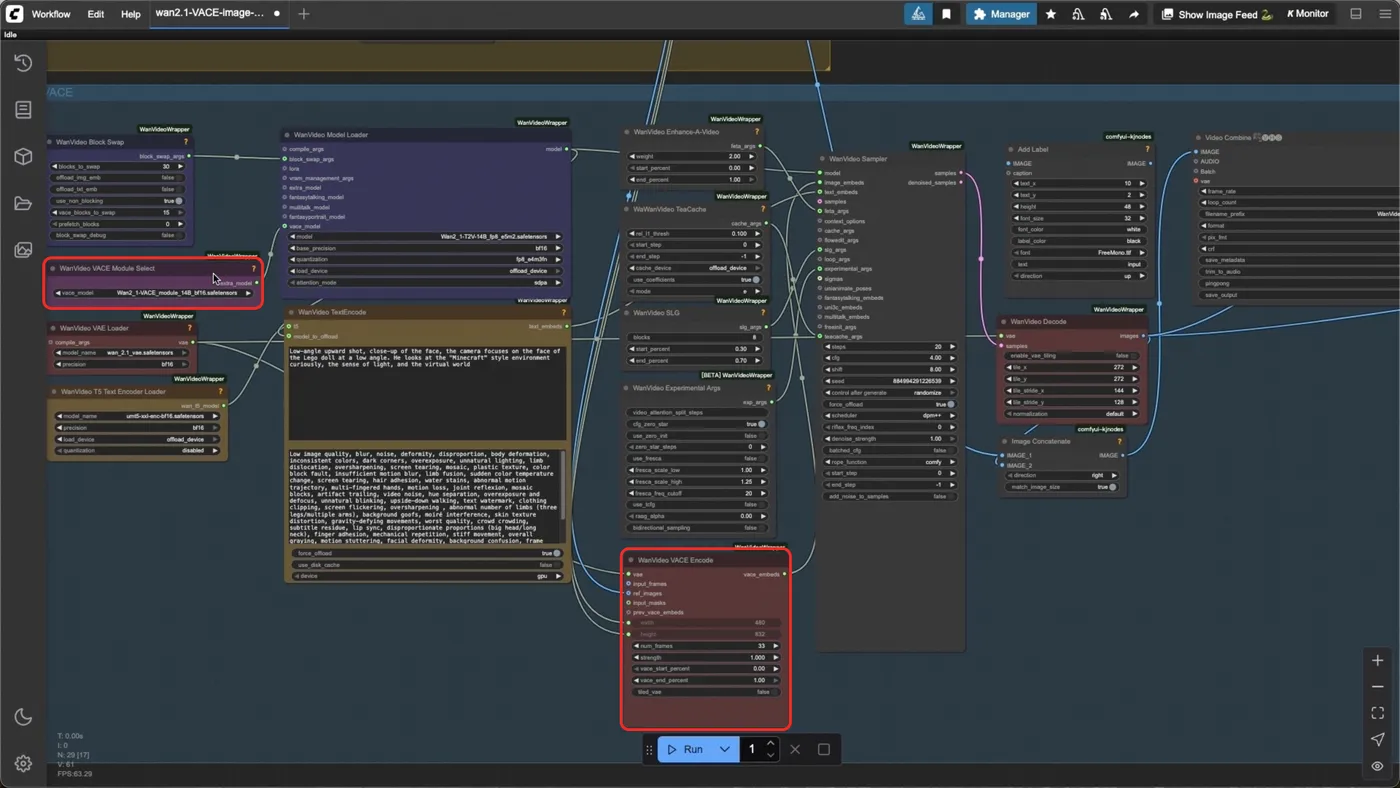Click the share arrow icon in toolbar
The image size is (1400, 788).
coord(1133,14)
